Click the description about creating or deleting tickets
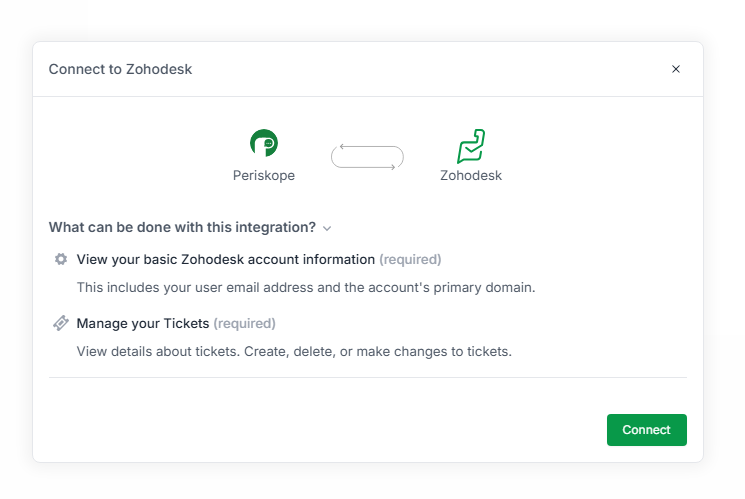The height and width of the screenshot is (499, 745). coord(294,351)
